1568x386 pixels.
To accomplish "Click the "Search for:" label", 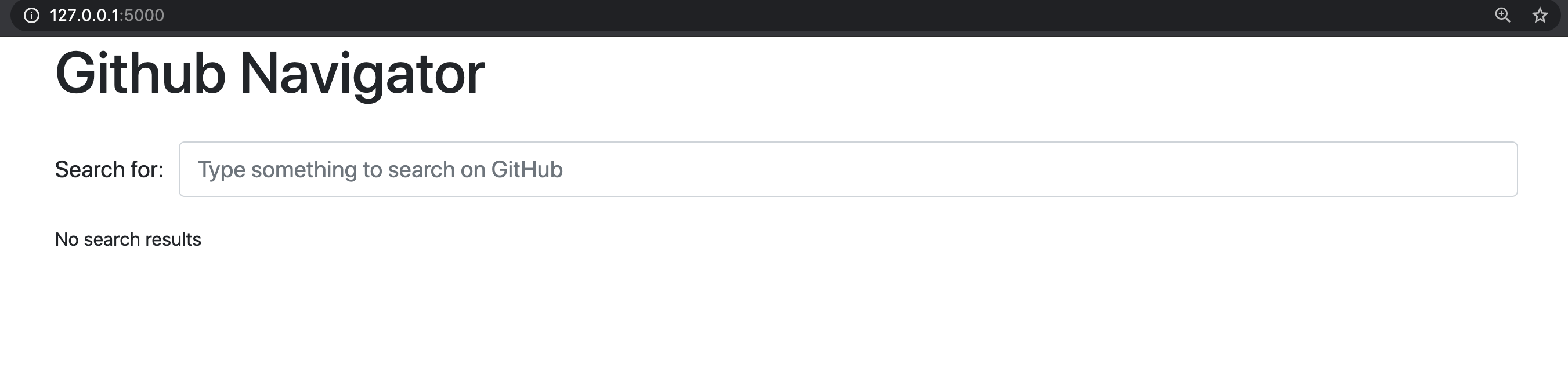I will pos(109,170).
